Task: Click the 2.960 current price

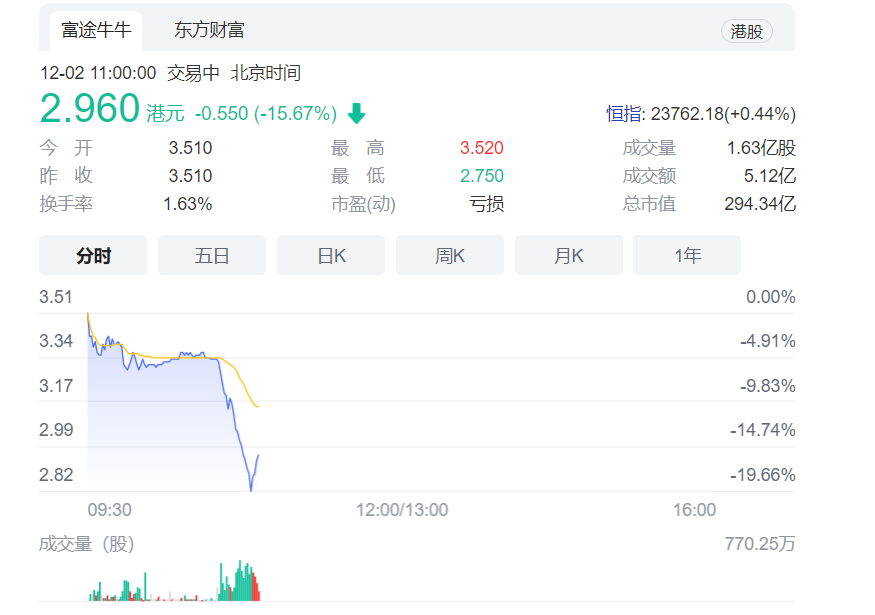Action: (89, 109)
